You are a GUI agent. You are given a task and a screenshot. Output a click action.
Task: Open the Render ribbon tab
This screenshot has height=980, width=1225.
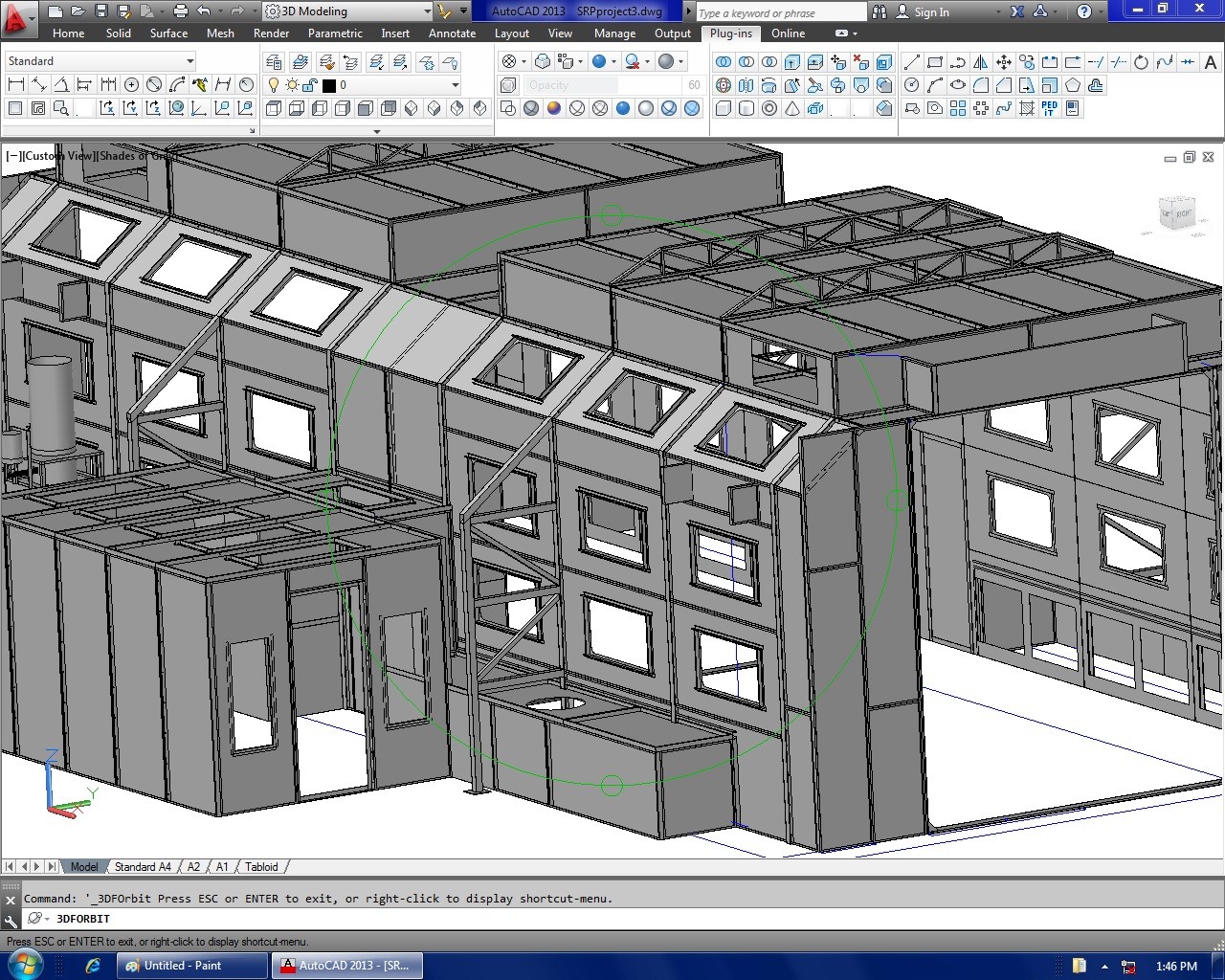[x=271, y=33]
